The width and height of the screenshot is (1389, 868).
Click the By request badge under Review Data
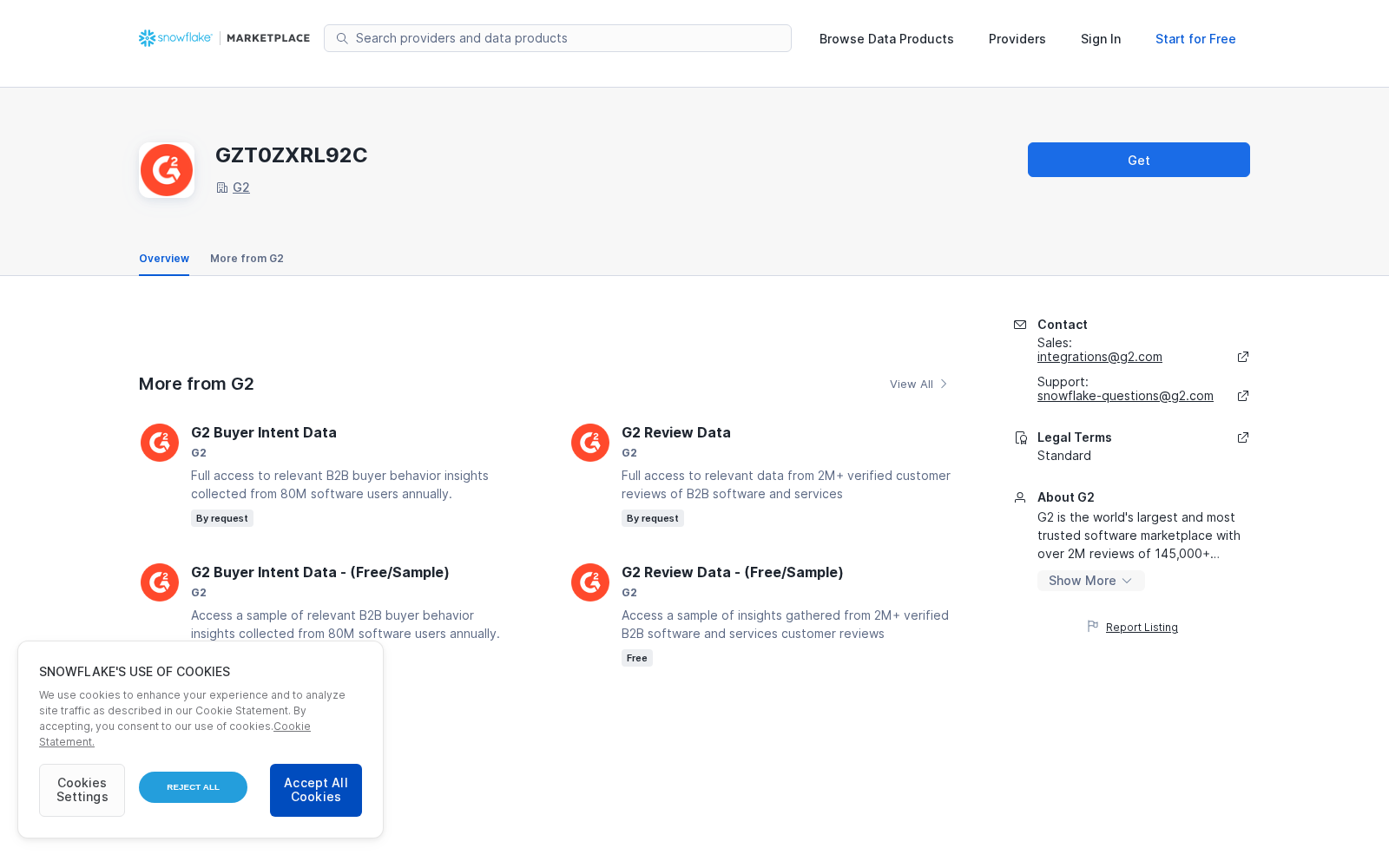[653, 518]
